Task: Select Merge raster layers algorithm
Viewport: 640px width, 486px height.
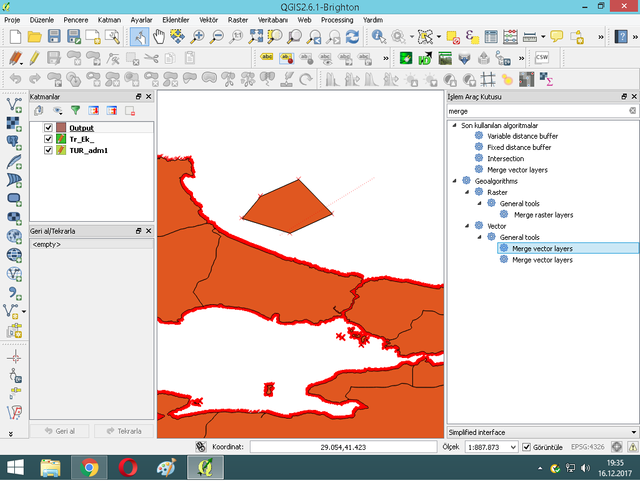Action: 543,215
